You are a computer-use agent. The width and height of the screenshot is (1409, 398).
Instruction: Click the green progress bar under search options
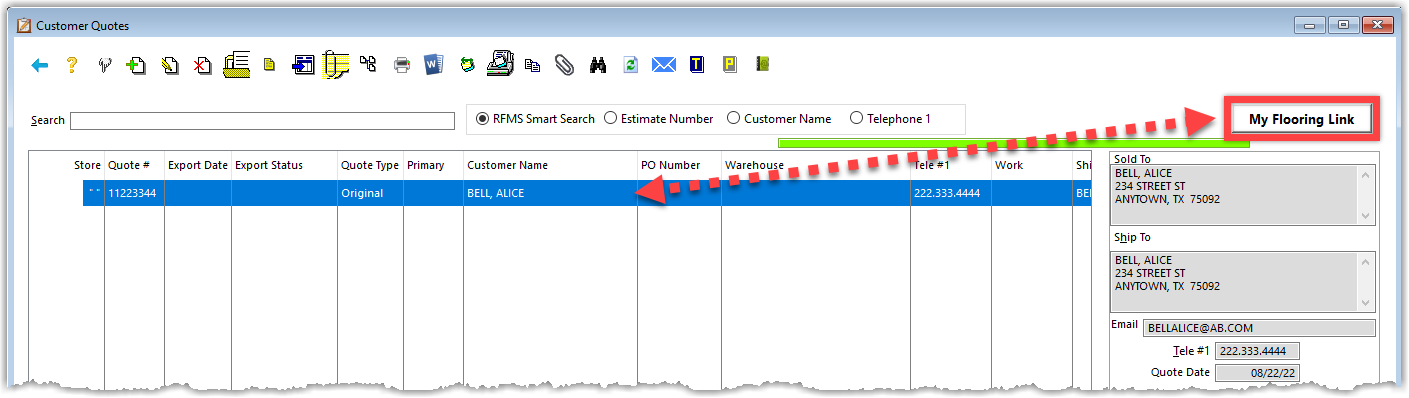coord(1013,143)
